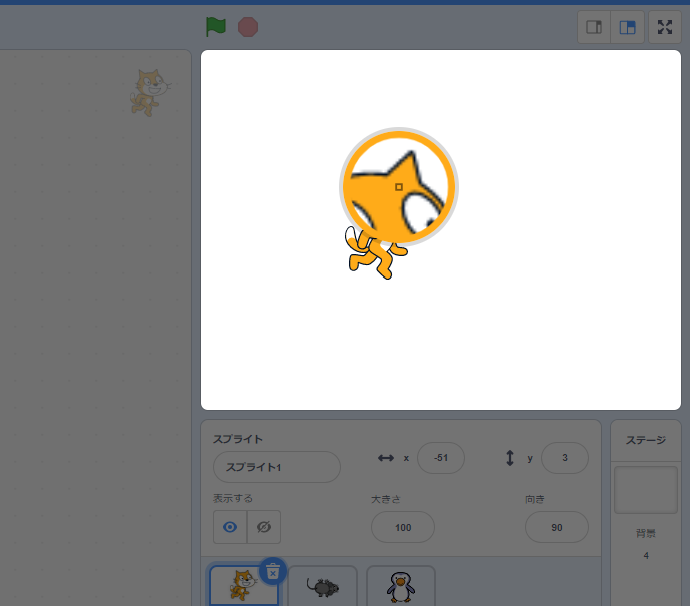
Task: Click the 背景 backdrop label
Action: coord(646,533)
